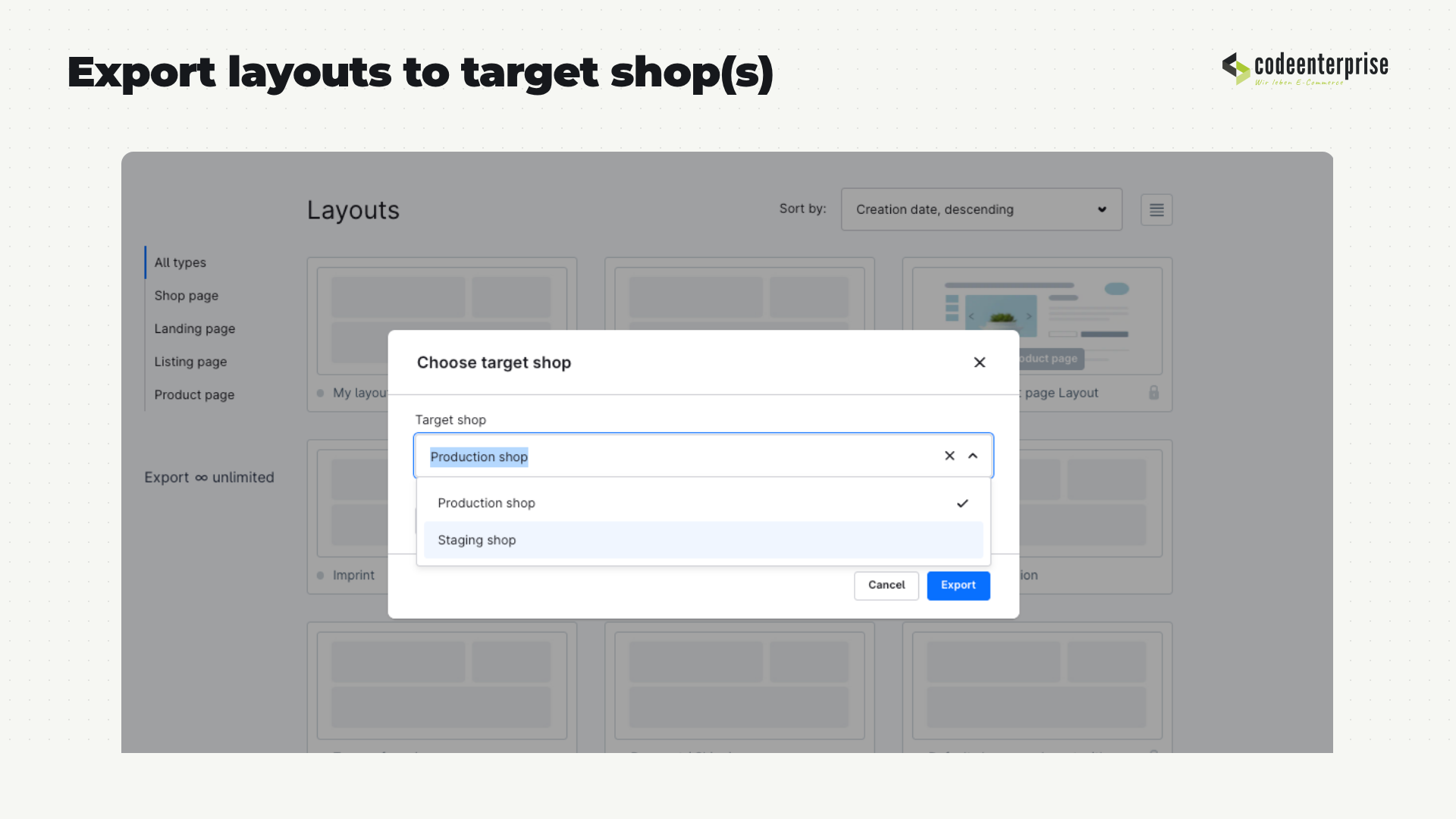1456x819 pixels.
Task: Open the Sort by dropdown
Action: [x=981, y=209]
